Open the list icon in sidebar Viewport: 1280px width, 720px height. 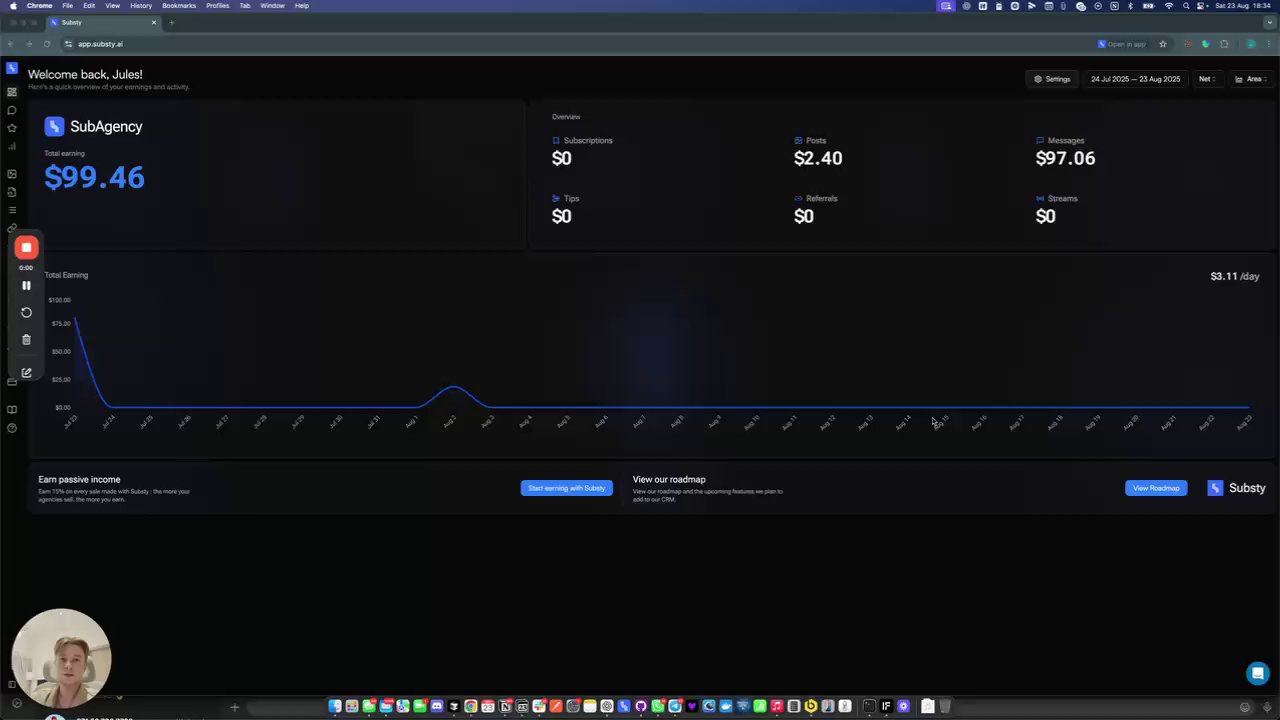coord(12,210)
